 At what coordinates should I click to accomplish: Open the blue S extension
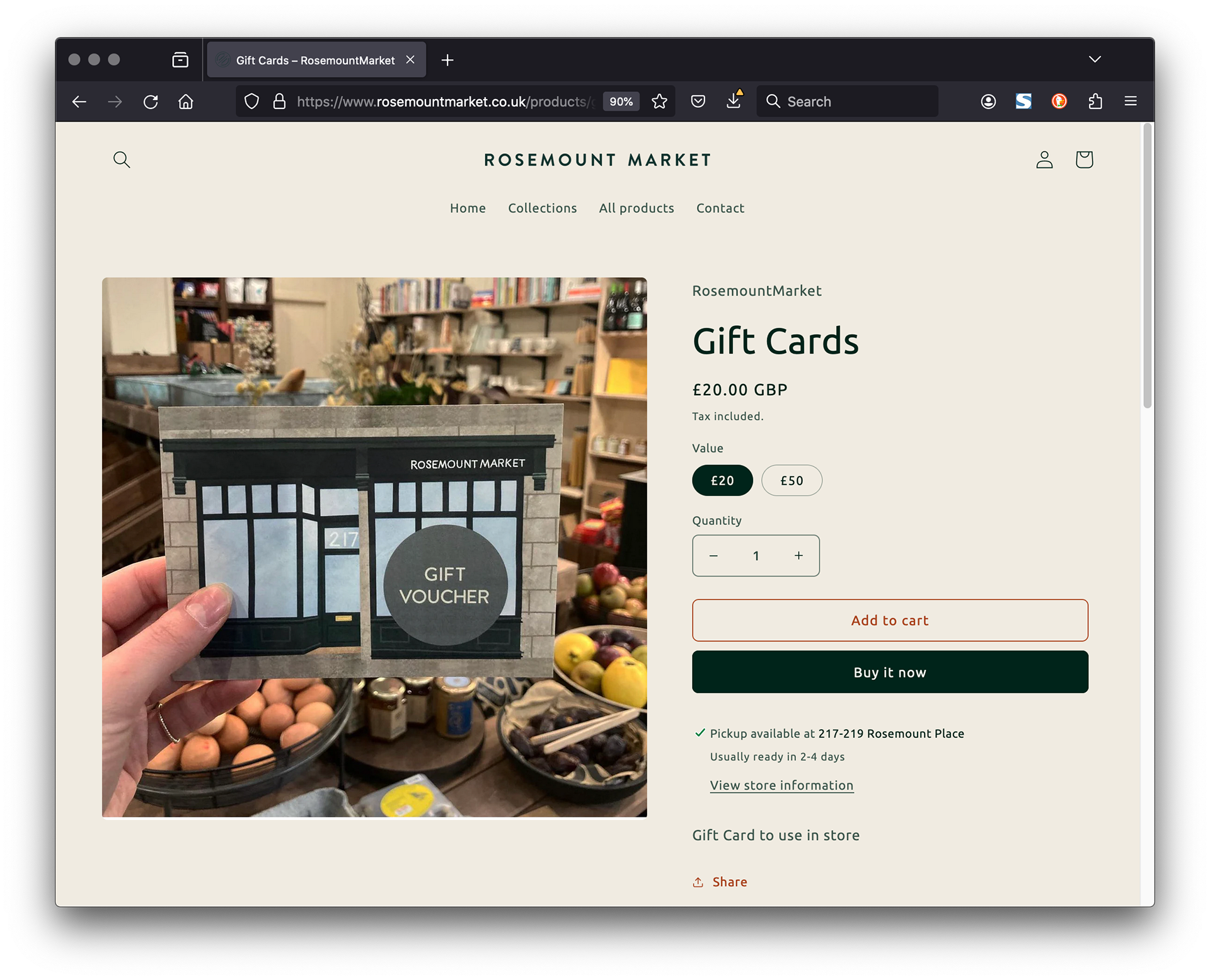pyautogui.click(x=1023, y=101)
